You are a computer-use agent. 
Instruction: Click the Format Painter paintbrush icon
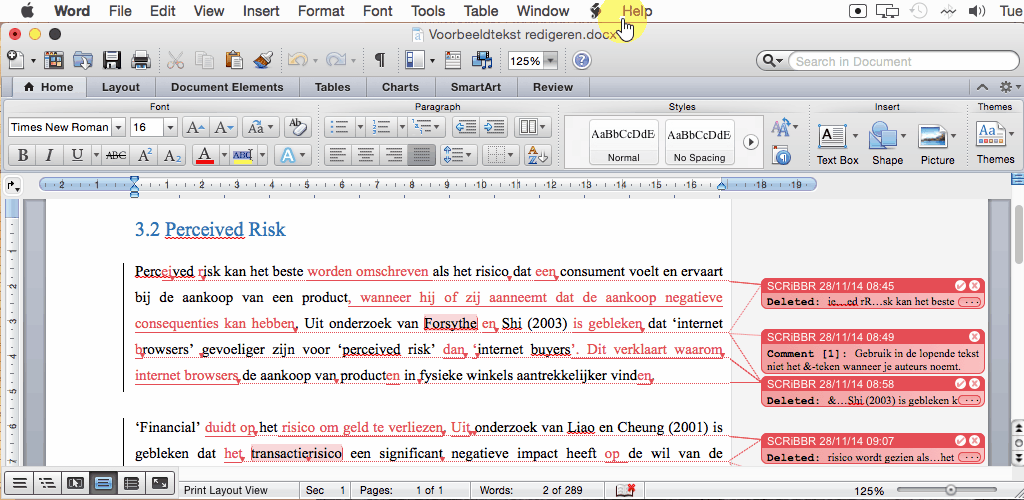tap(265, 60)
